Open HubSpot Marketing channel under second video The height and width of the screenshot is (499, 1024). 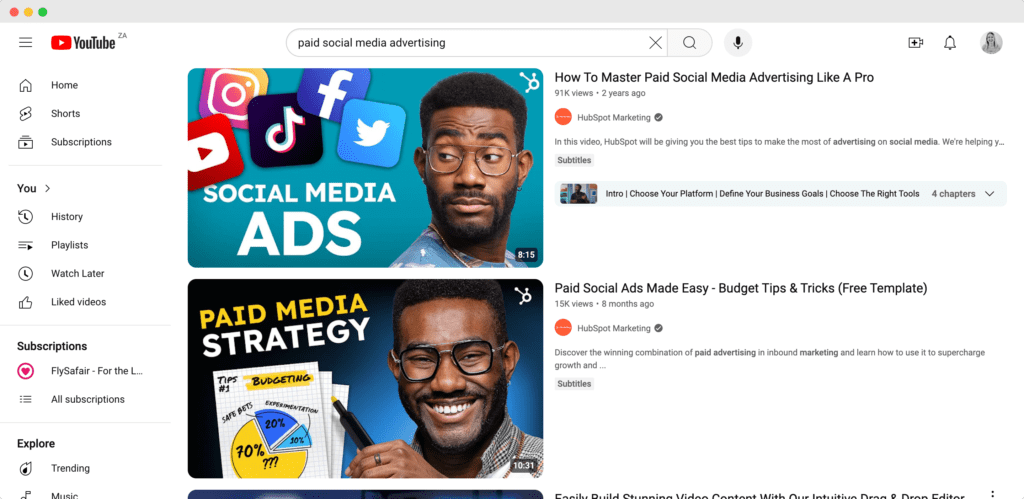pyautogui.click(x=614, y=328)
